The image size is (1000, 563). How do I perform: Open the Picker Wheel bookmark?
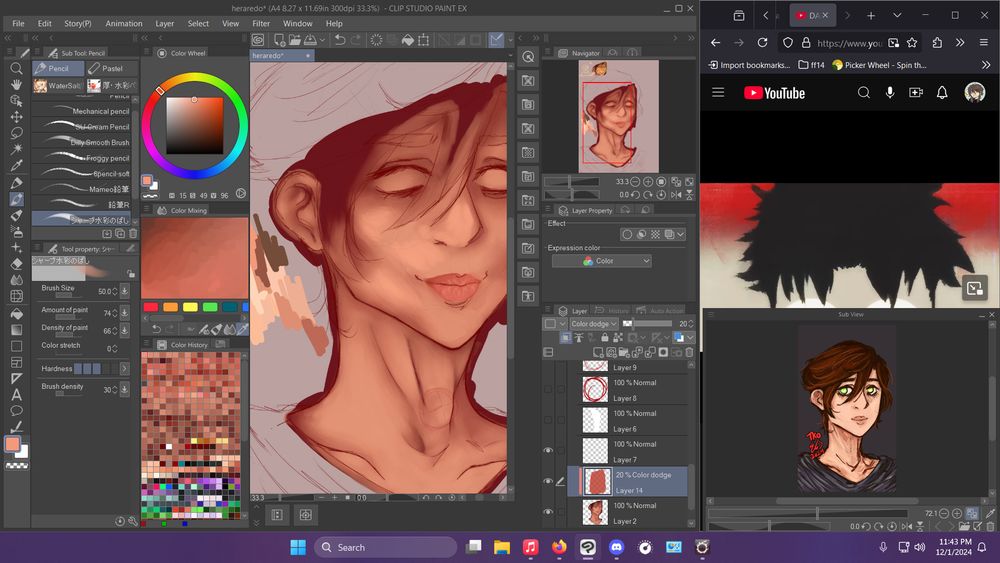[x=880, y=65]
